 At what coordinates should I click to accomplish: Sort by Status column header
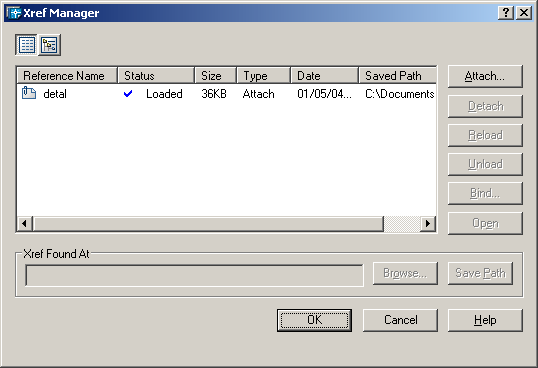tap(156, 75)
